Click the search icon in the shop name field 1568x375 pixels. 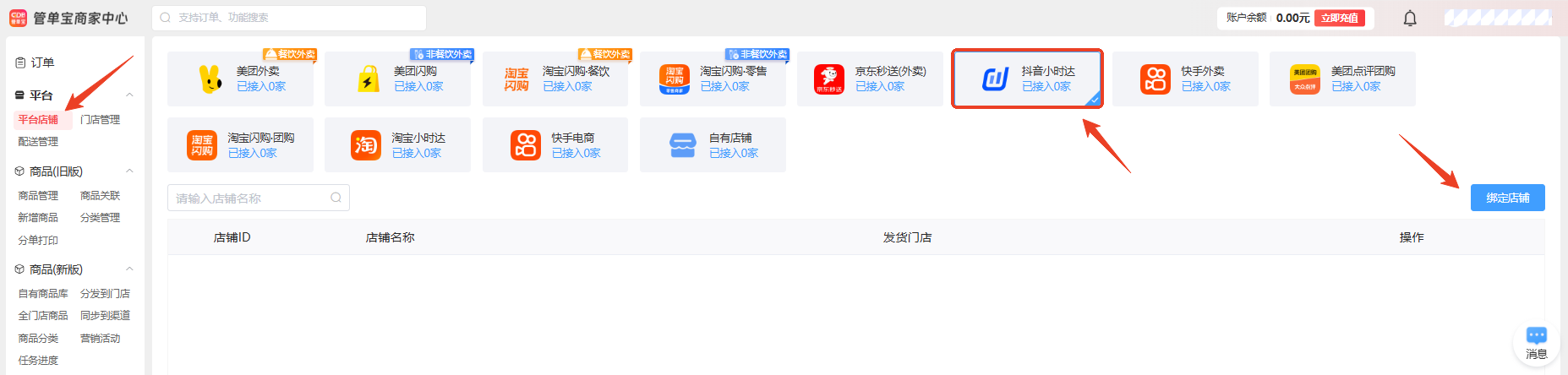[336, 198]
